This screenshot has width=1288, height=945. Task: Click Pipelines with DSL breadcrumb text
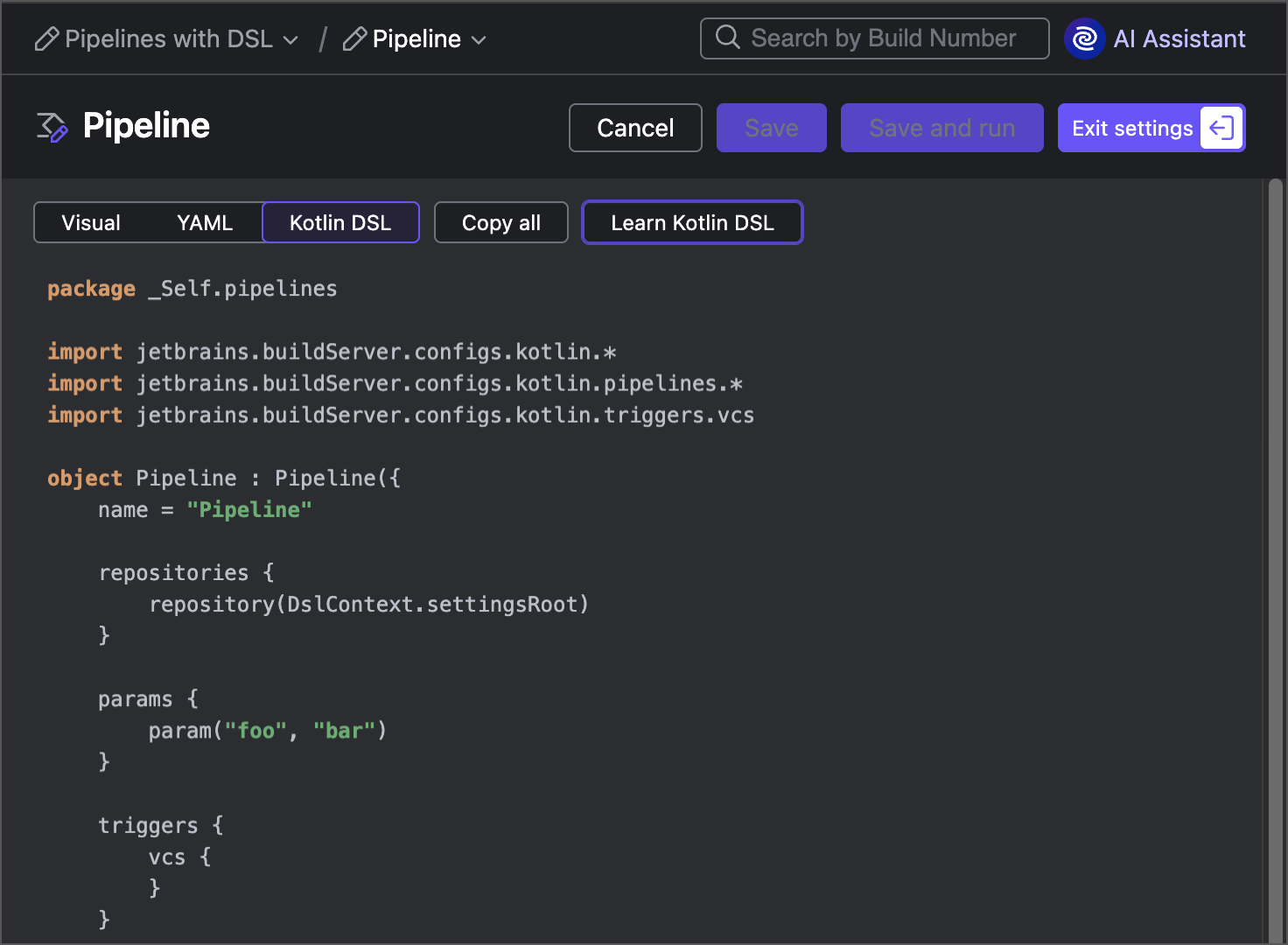169,39
